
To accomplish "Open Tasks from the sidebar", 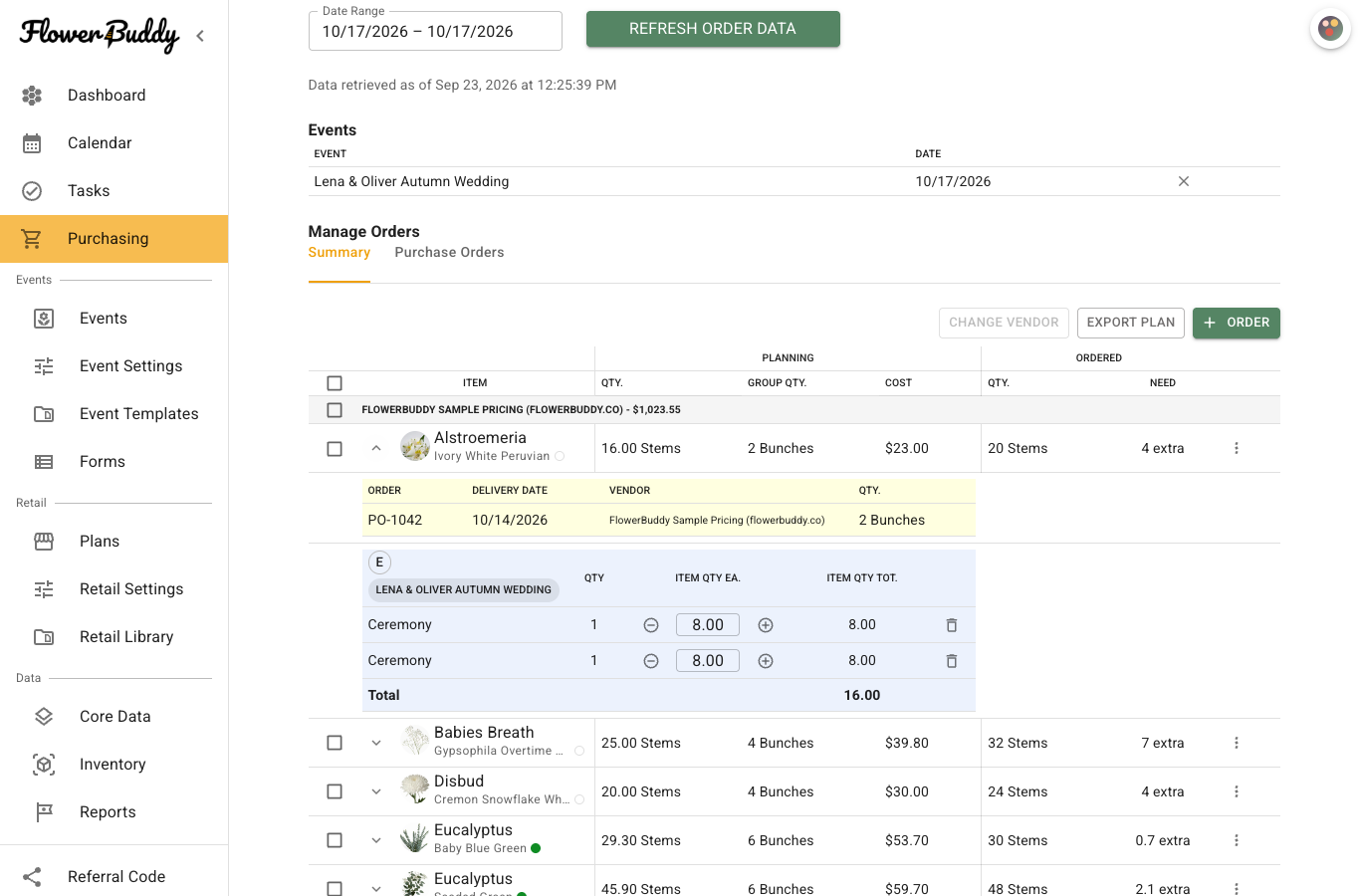I will click(x=113, y=191).
